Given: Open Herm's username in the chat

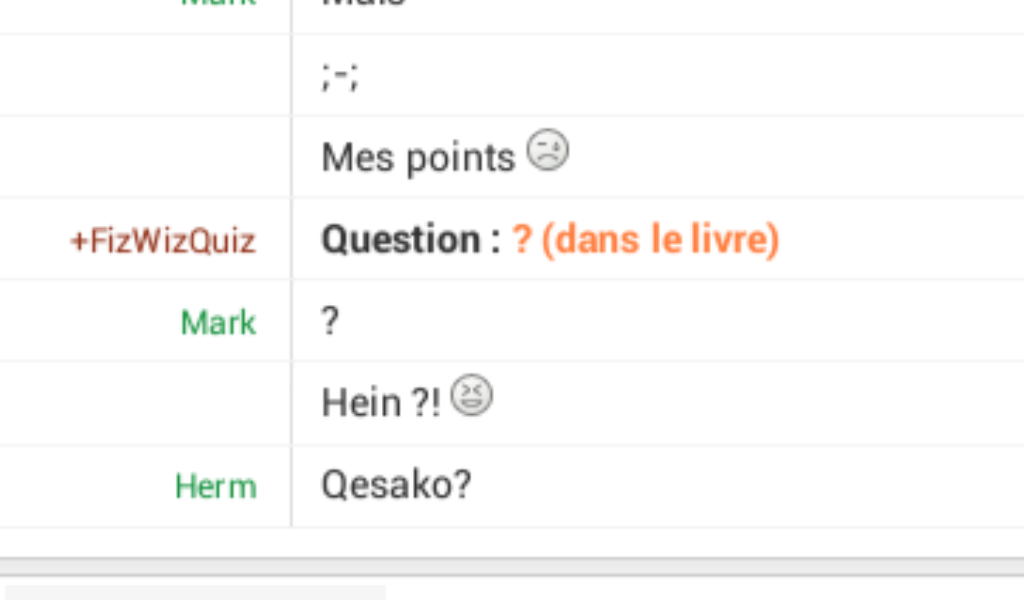Looking at the screenshot, I should pos(215,487).
